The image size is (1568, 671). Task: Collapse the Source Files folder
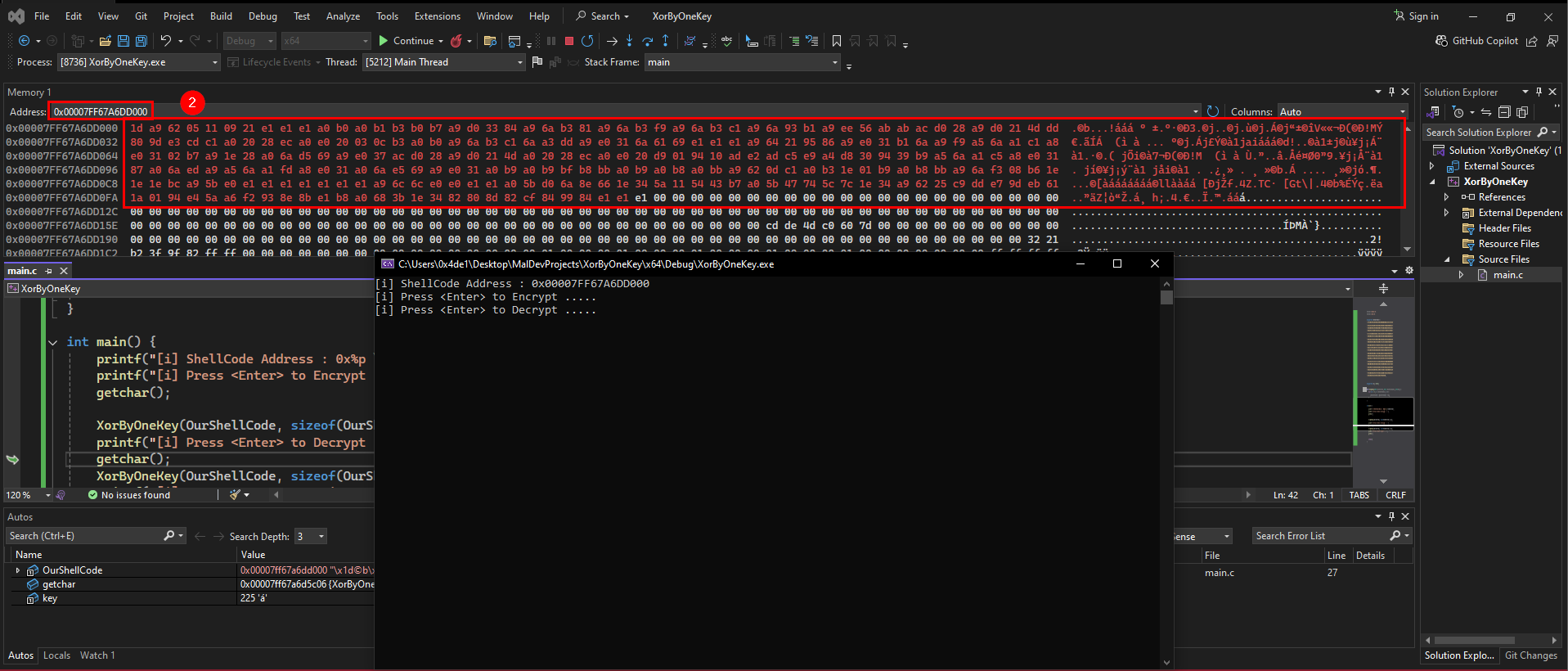click(x=1446, y=259)
